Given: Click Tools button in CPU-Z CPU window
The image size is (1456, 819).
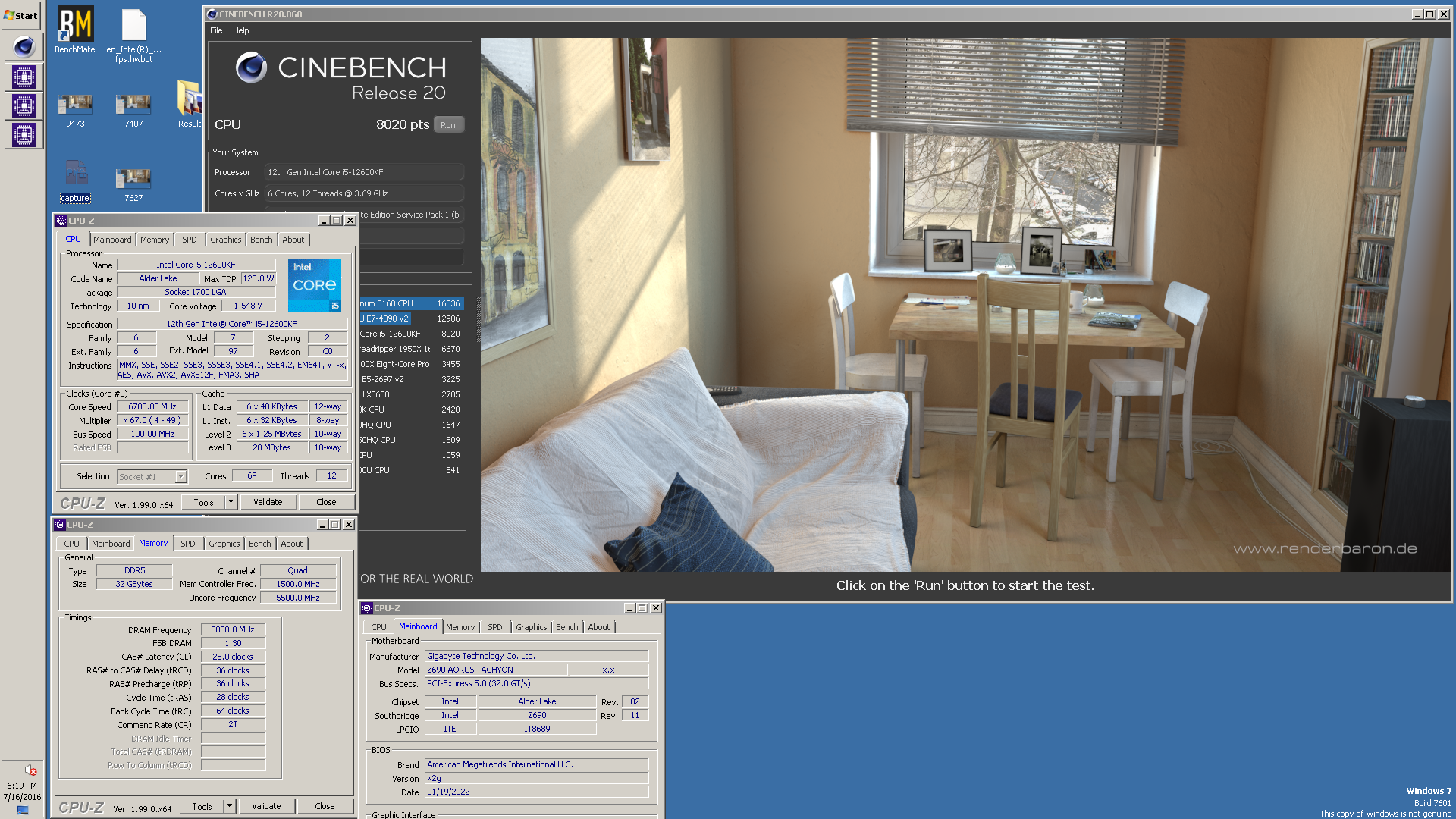Looking at the screenshot, I should [x=203, y=502].
